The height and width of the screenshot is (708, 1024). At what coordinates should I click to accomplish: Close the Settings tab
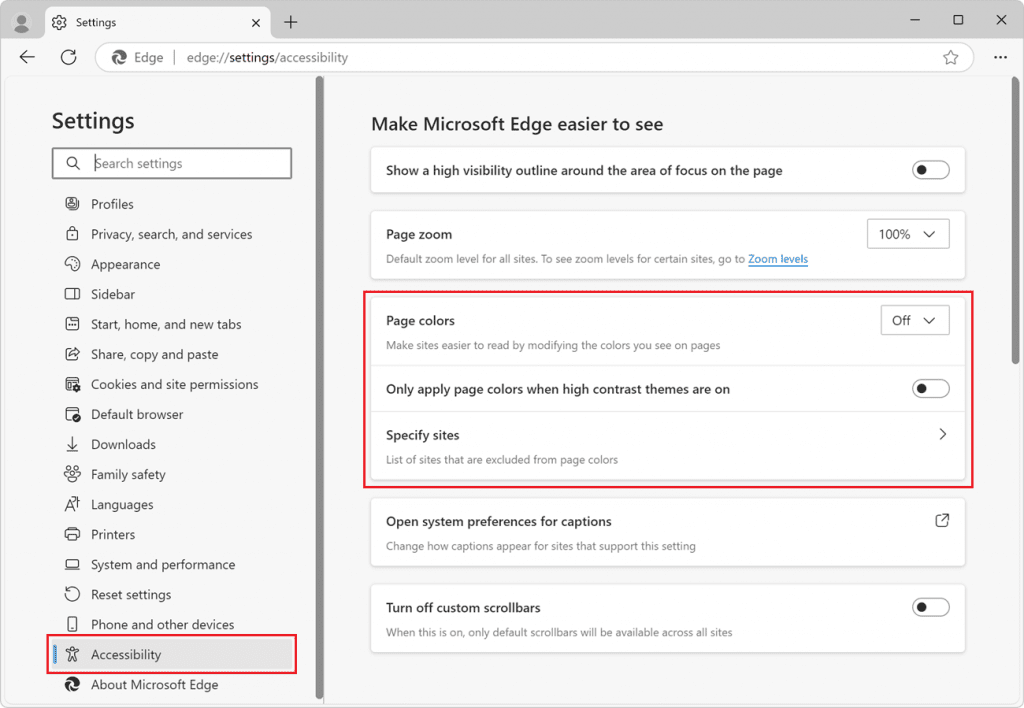click(256, 23)
